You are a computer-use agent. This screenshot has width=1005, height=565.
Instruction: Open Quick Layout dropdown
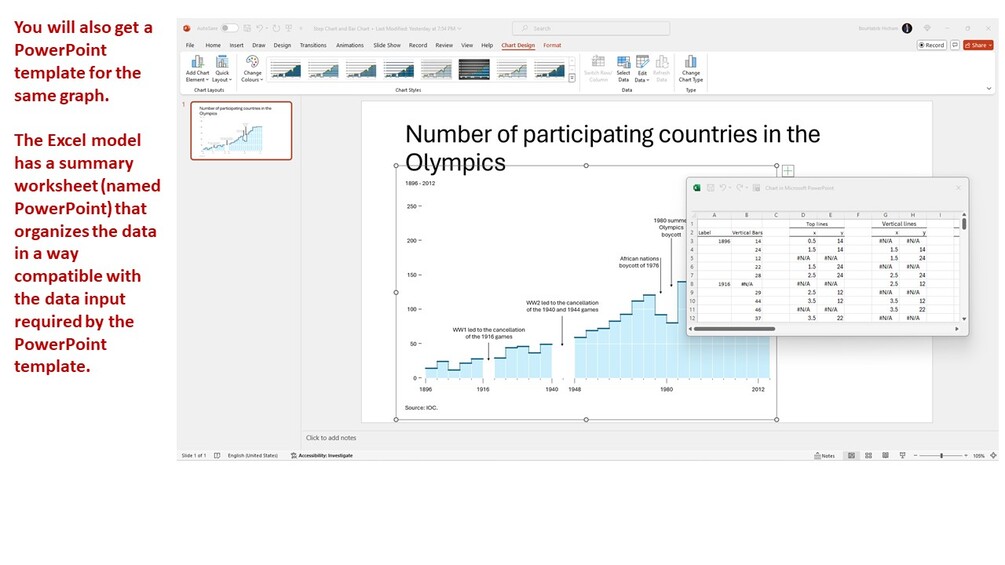click(221, 69)
